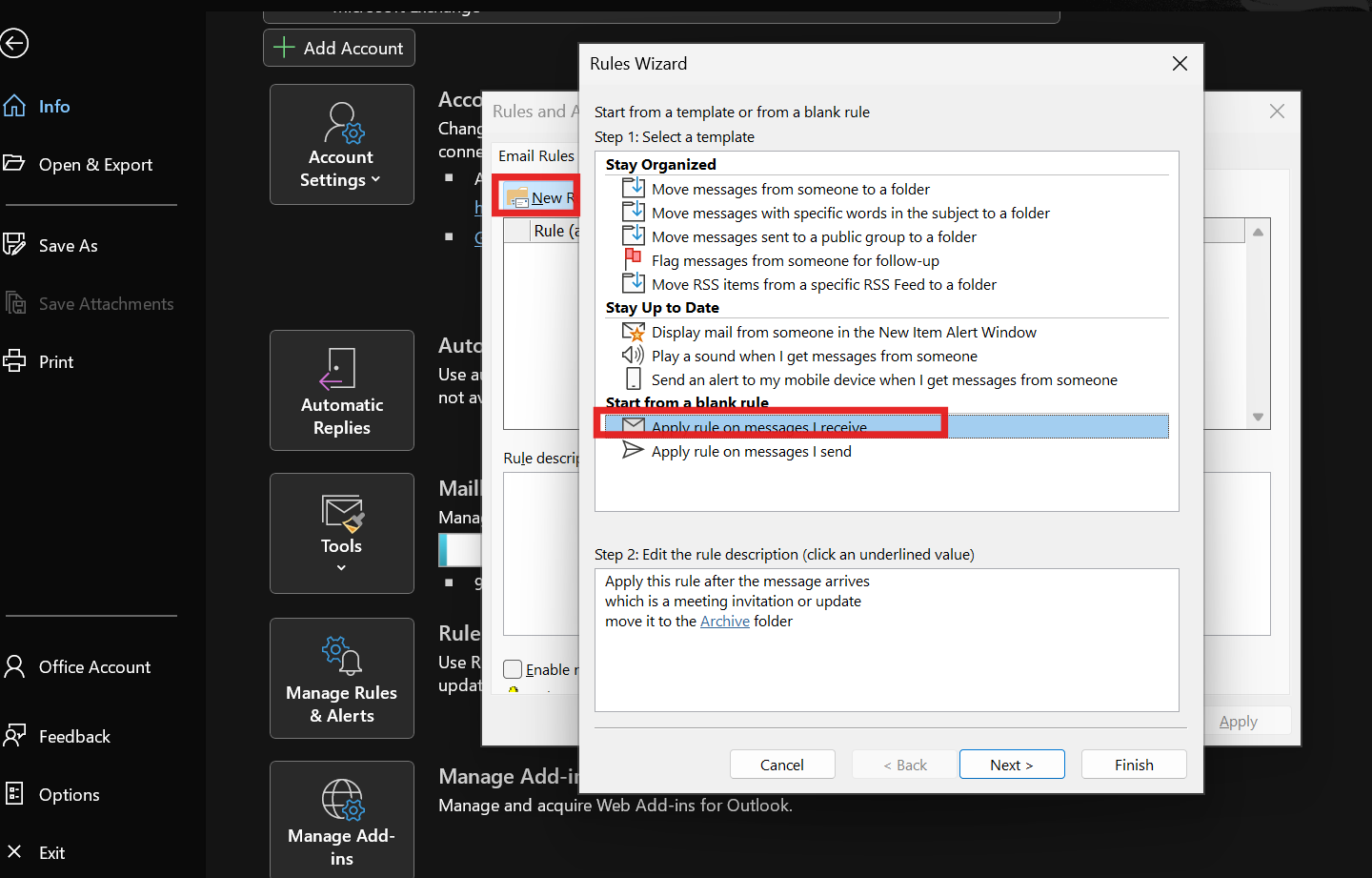
Task: Select the Options menu entry
Action: pos(70,794)
